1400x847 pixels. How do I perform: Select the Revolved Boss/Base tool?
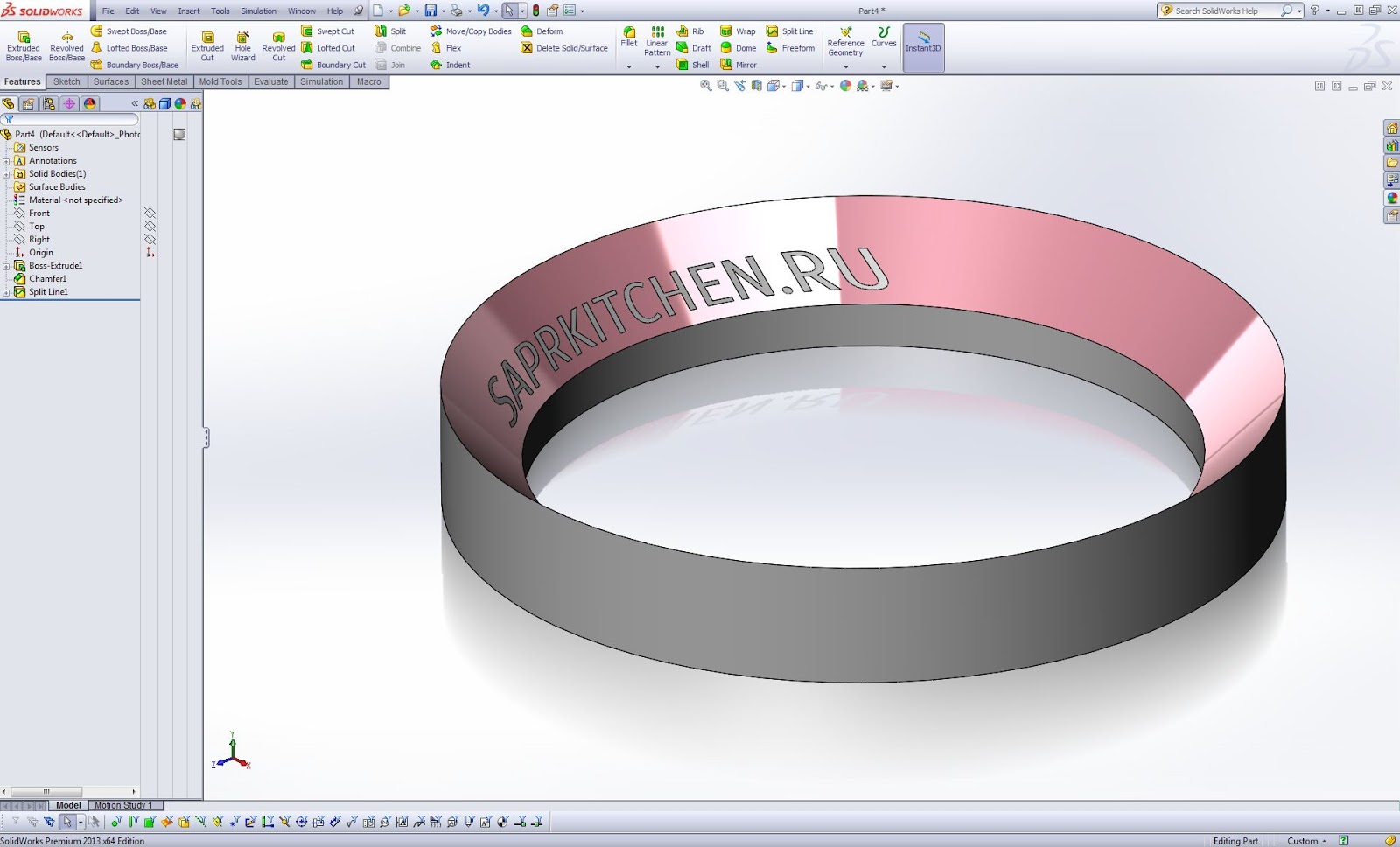[x=66, y=45]
